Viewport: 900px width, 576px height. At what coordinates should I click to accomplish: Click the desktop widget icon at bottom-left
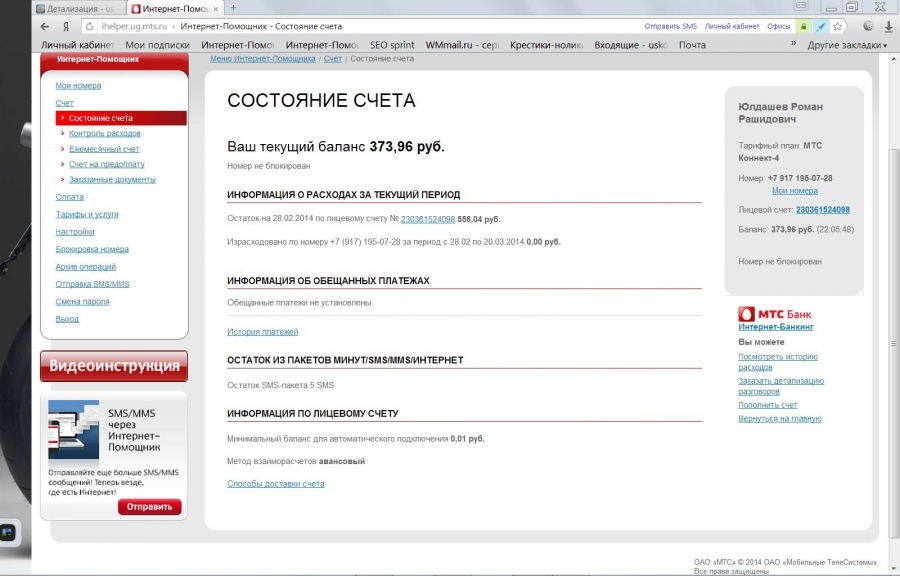(x=7, y=533)
